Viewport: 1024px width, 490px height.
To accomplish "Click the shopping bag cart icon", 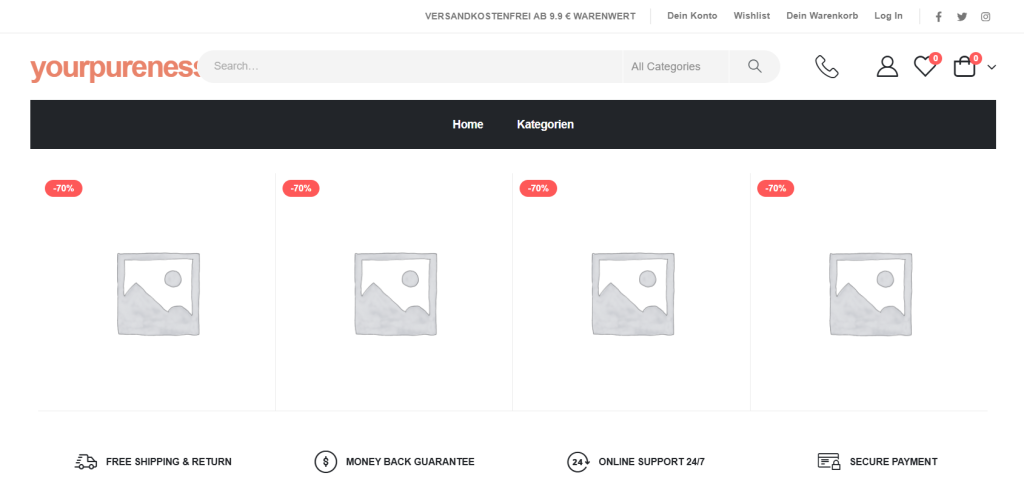I will point(964,67).
